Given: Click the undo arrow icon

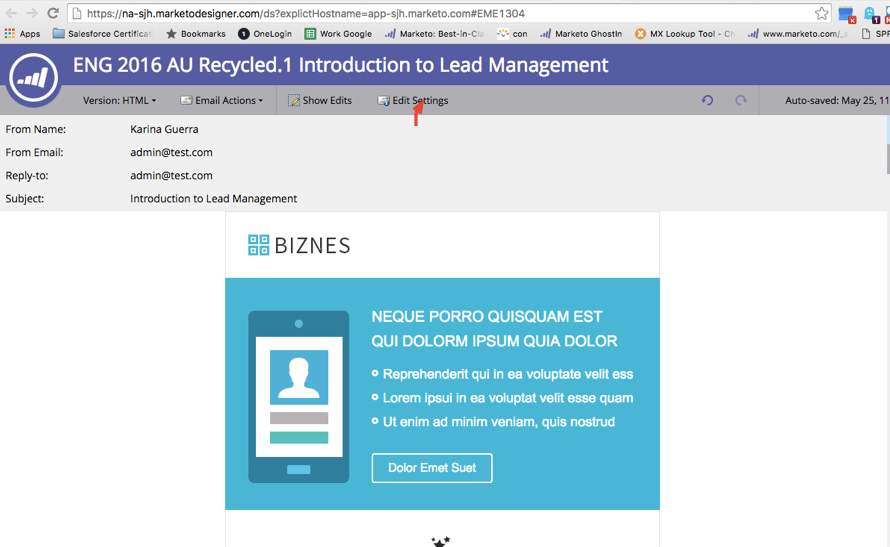Looking at the screenshot, I should pyautogui.click(x=707, y=100).
